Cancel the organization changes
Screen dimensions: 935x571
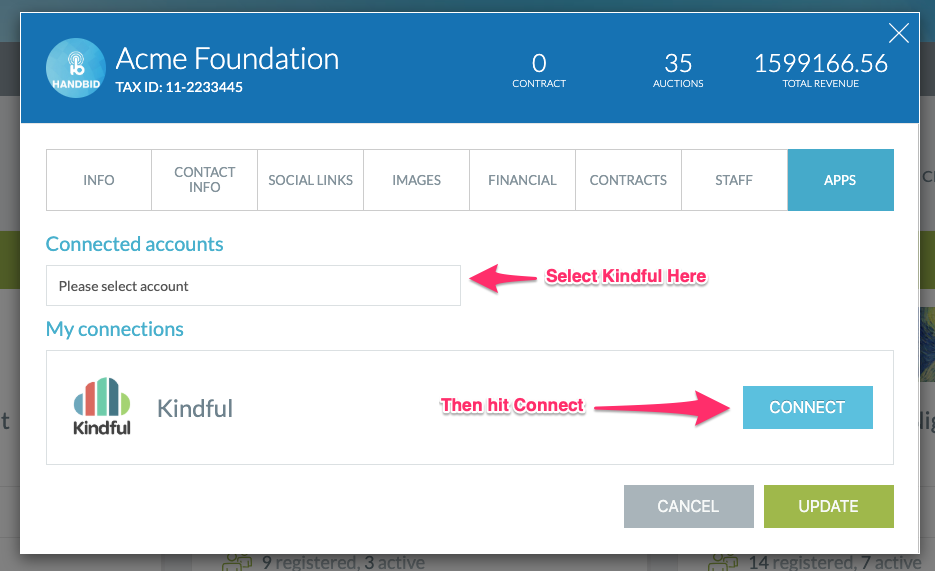pos(689,507)
